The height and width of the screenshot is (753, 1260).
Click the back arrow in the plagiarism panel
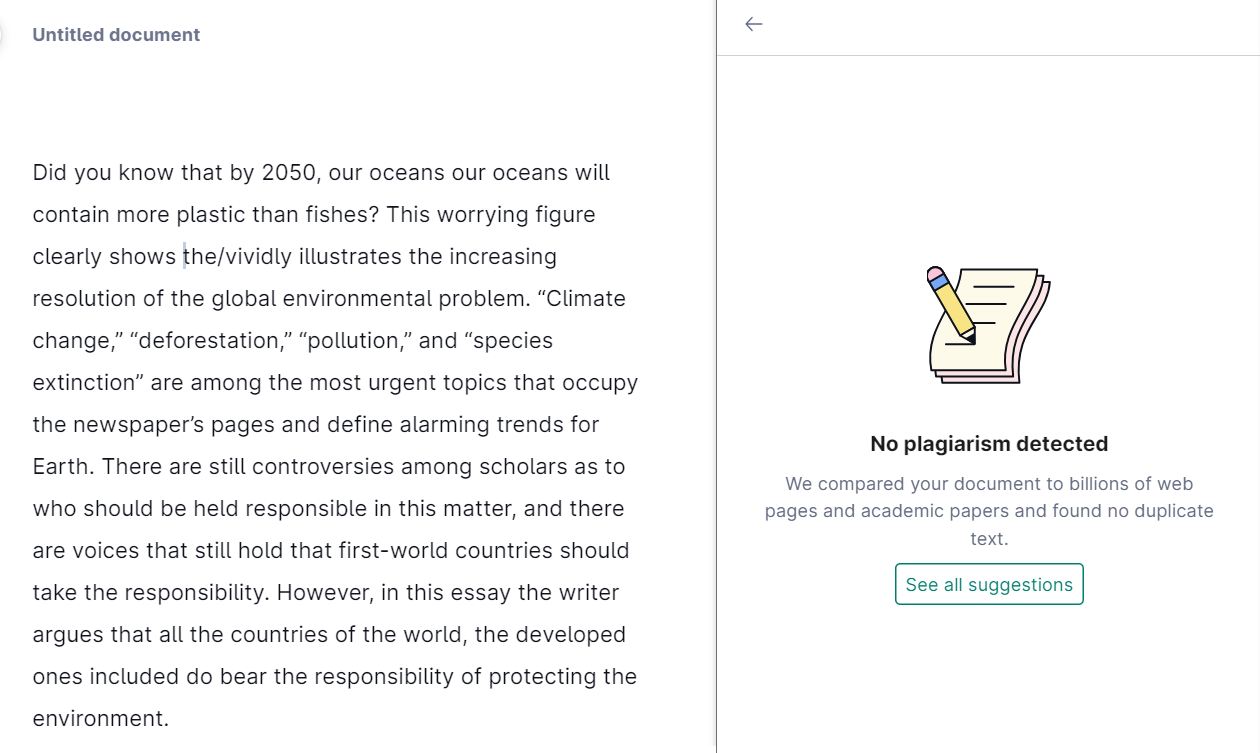[x=754, y=24]
